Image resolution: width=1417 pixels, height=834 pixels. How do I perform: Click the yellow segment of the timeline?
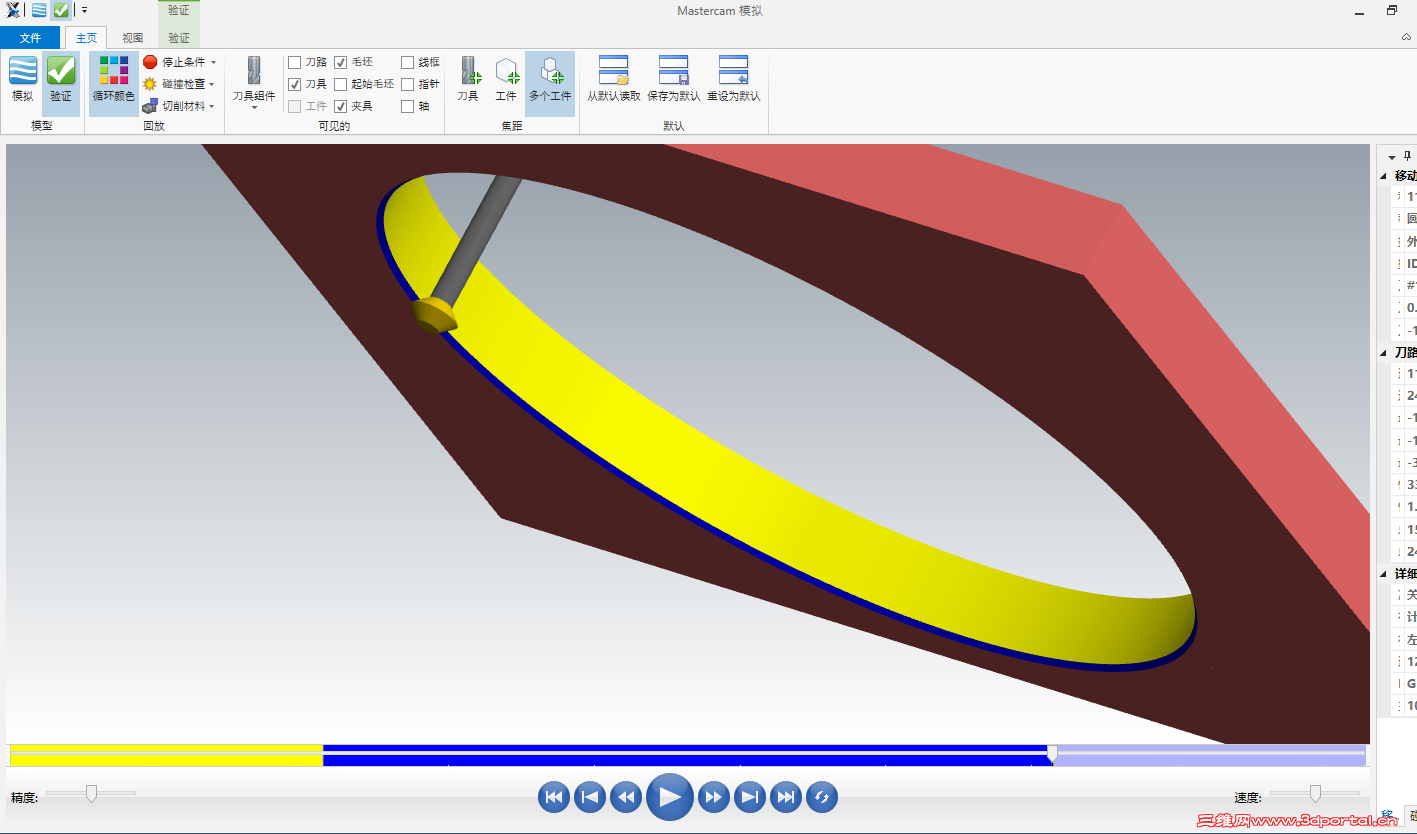pyautogui.click(x=166, y=755)
